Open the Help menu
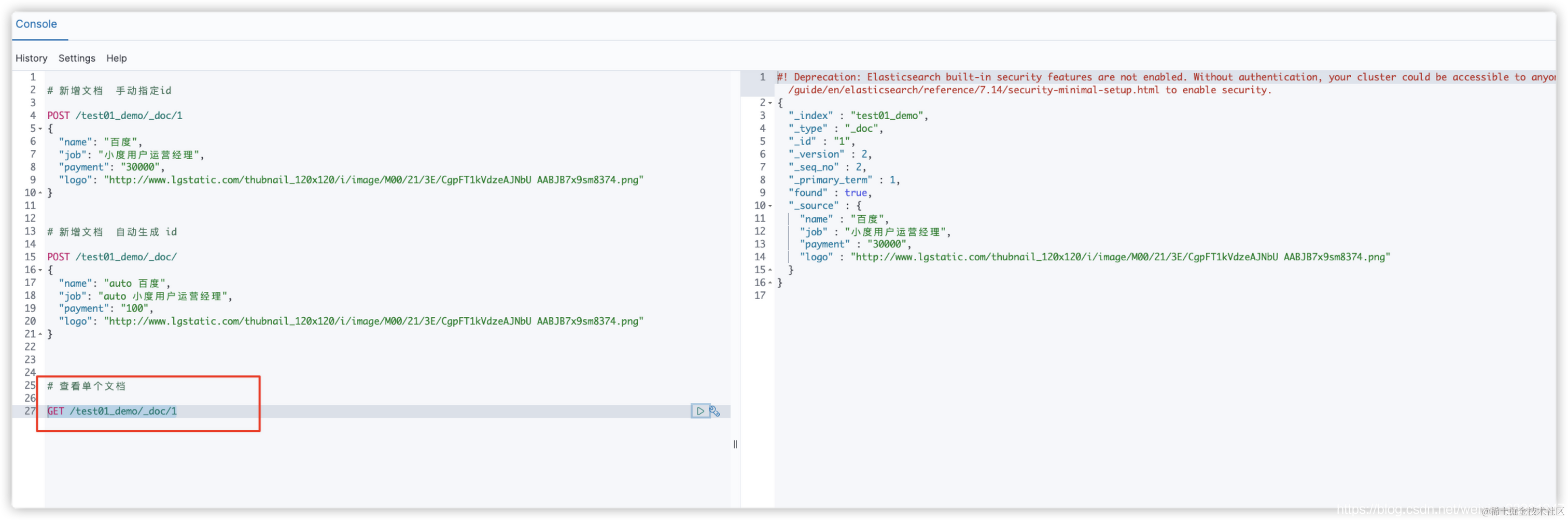The width and height of the screenshot is (1568, 520). (x=116, y=58)
